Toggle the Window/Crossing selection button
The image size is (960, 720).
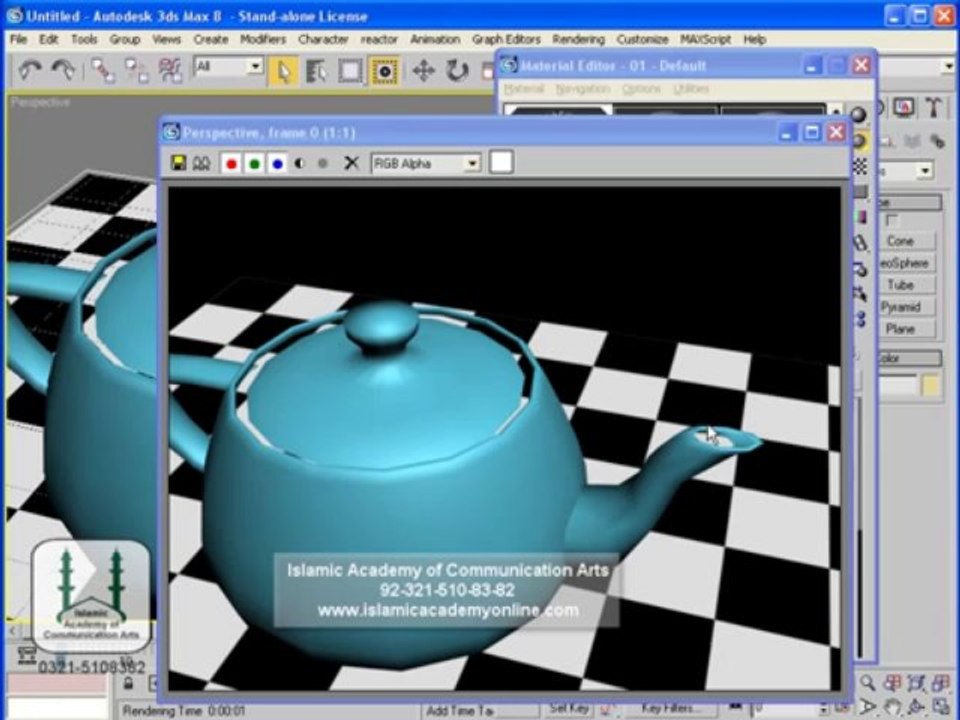tap(384, 71)
